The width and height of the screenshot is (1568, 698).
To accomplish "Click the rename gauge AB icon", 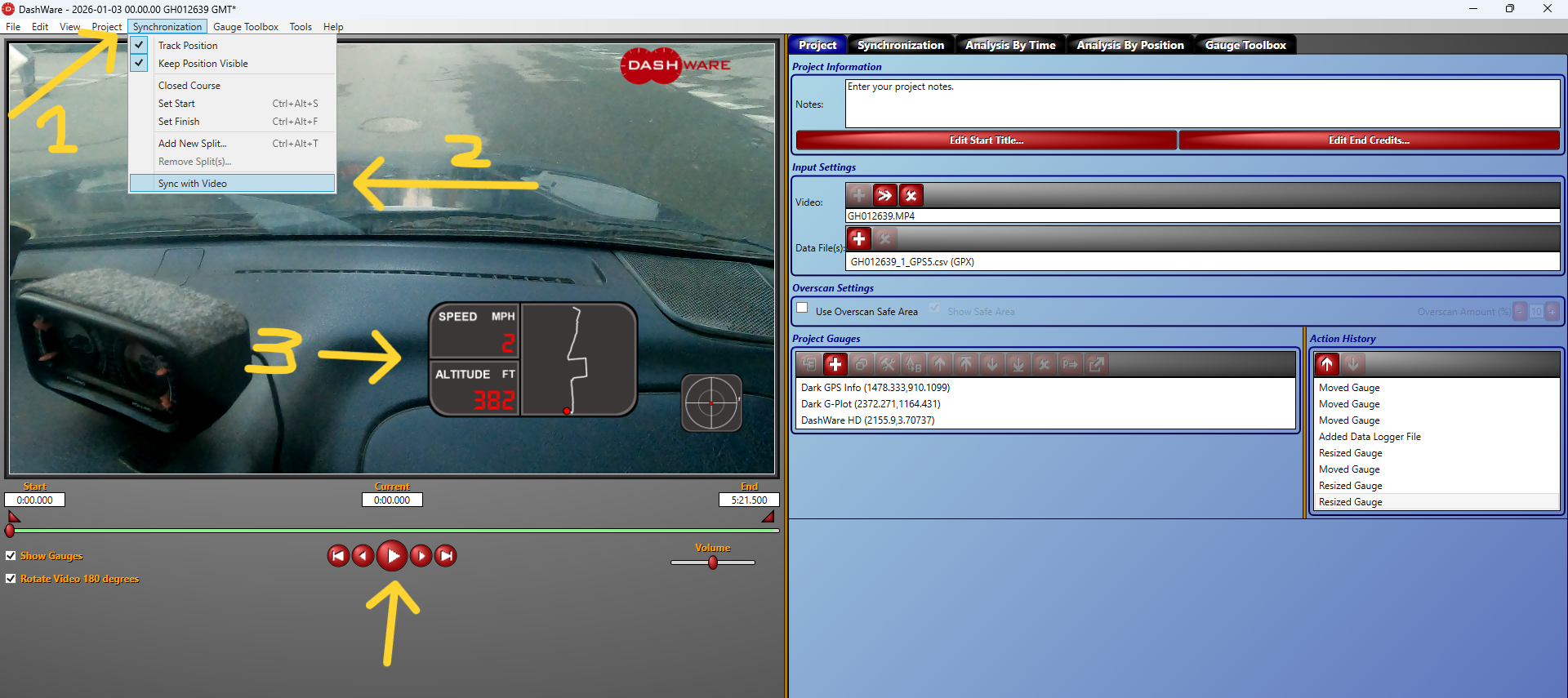I will [913, 364].
